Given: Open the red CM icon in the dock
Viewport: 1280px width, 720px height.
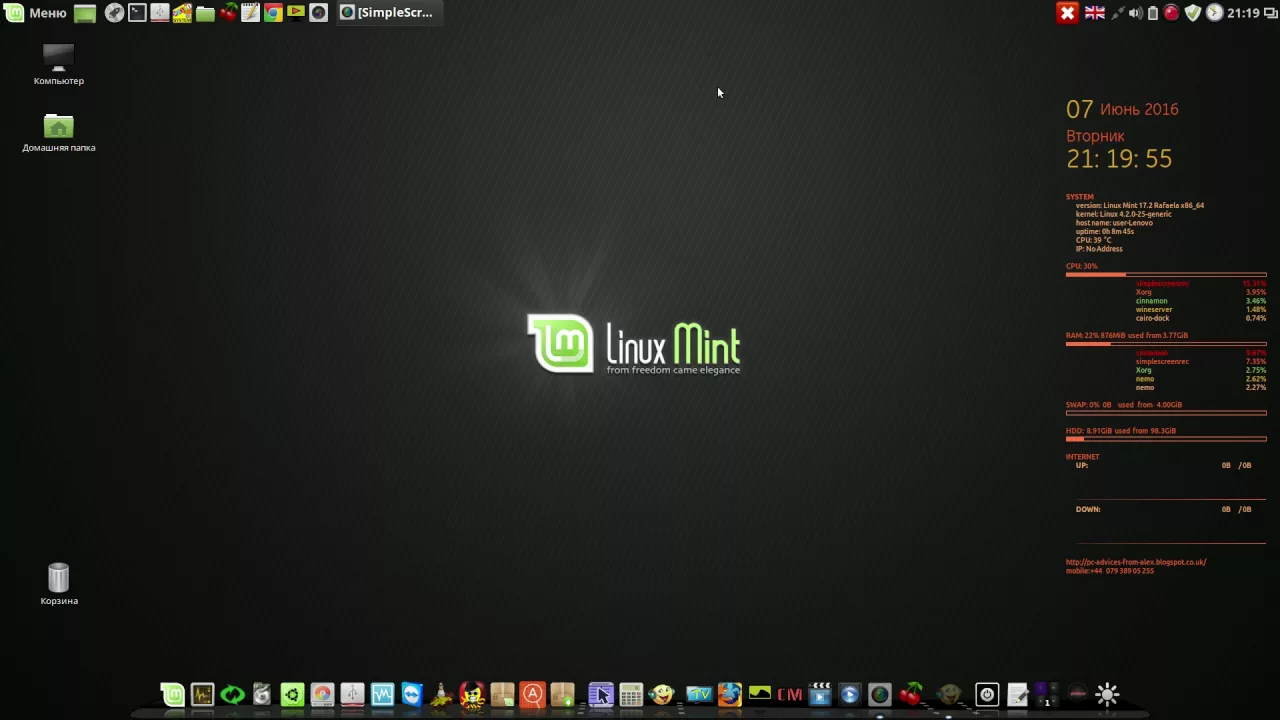Looking at the screenshot, I should pyautogui.click(x=790, y=694).
